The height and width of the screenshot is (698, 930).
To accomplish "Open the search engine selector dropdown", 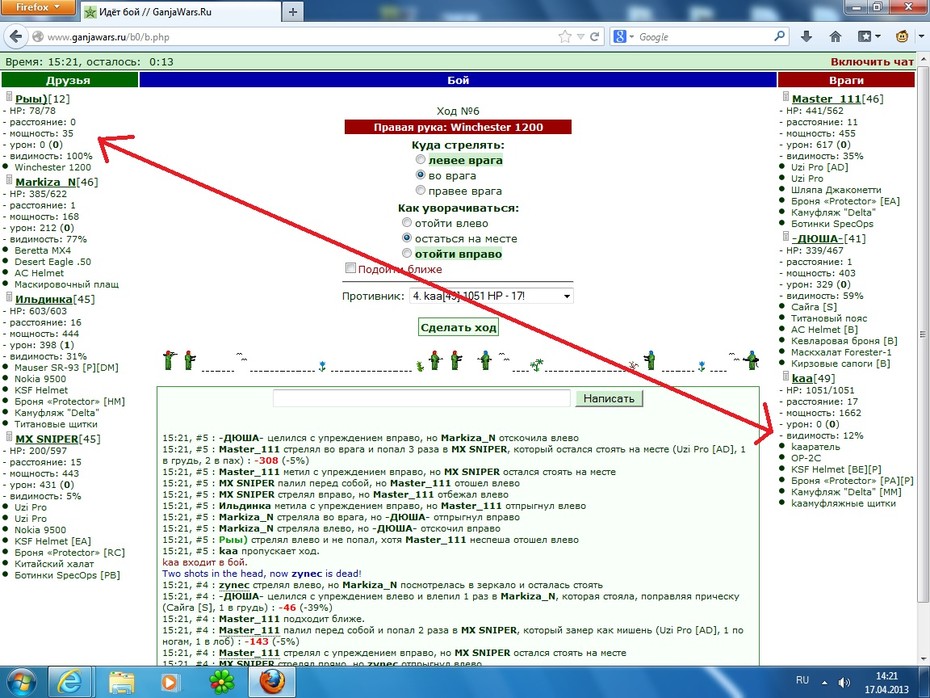I will click(x=623, y=37).
